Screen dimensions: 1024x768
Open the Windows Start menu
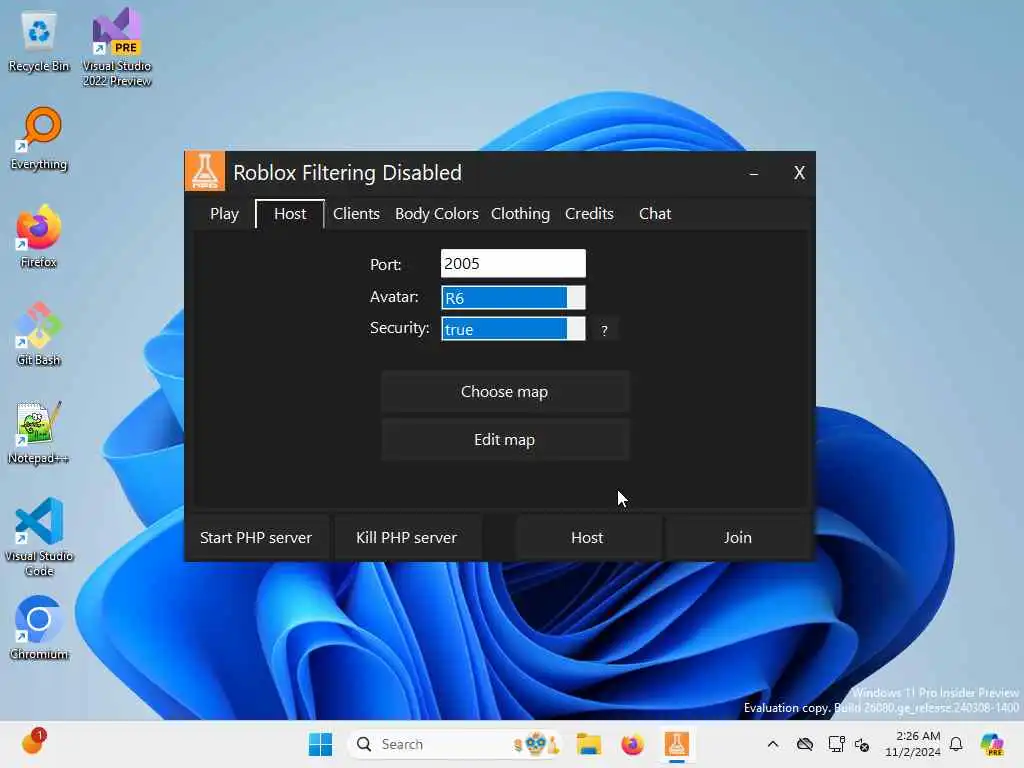[320, 744]
